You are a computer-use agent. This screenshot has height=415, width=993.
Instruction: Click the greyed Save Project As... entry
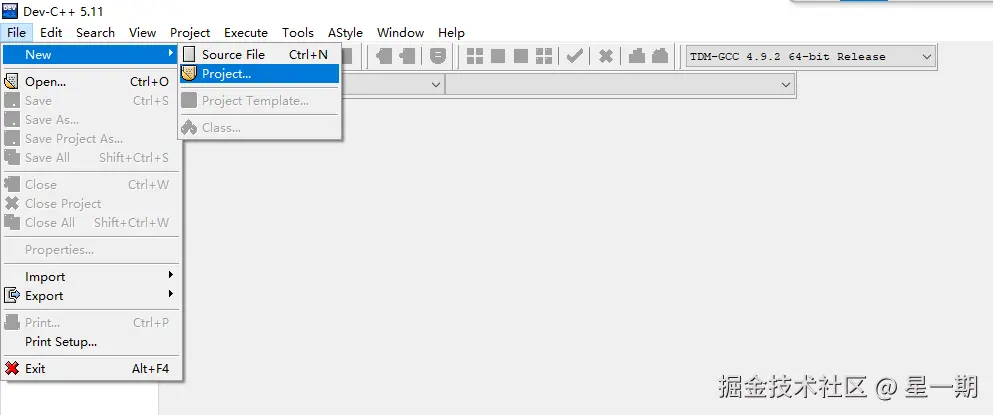(92, 138)
